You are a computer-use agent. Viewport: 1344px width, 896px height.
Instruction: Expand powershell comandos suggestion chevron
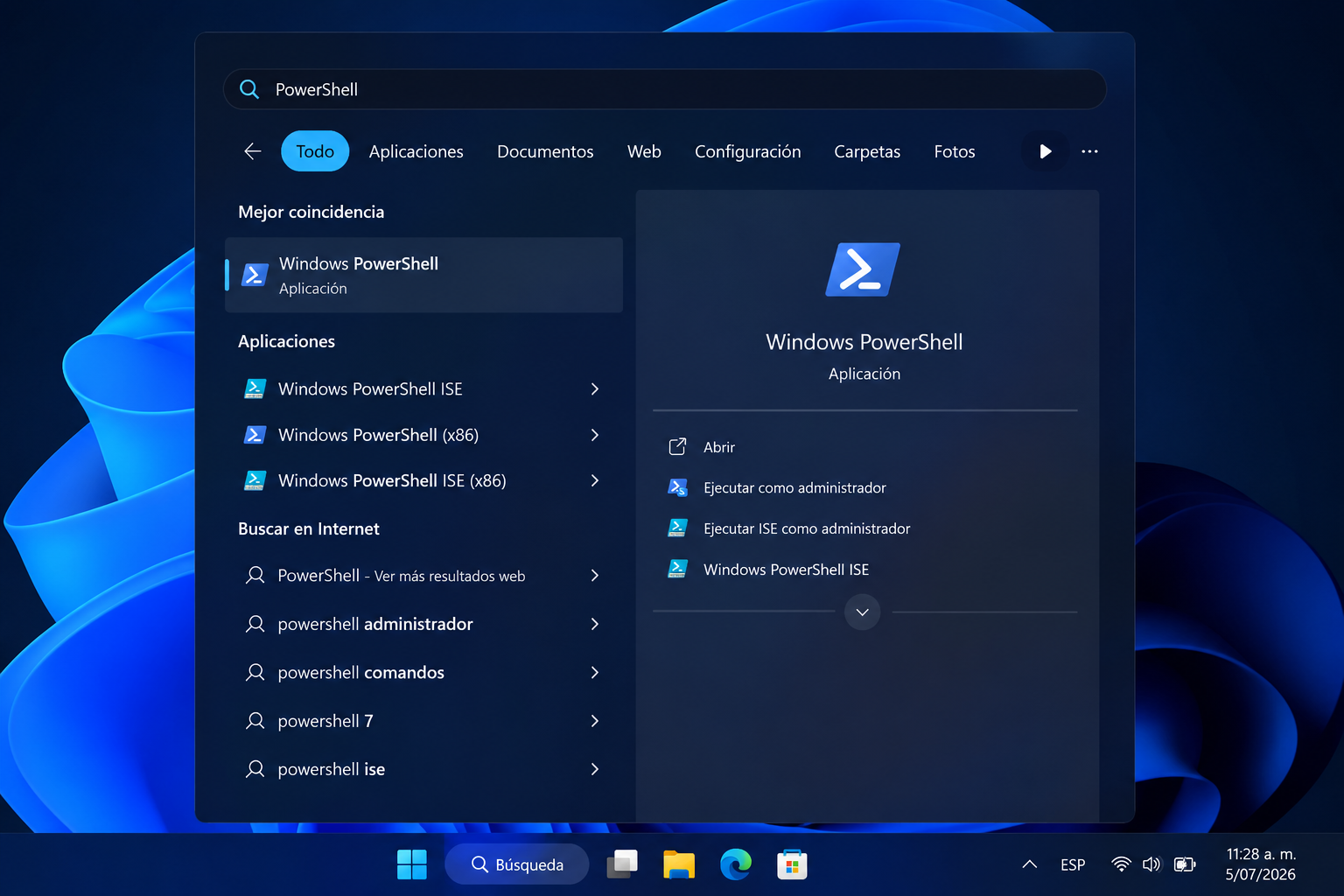coord(595,672)
